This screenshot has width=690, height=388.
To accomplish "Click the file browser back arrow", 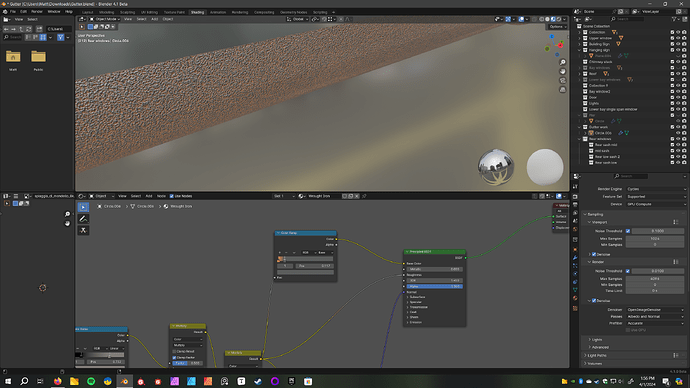I will point(6,29).
